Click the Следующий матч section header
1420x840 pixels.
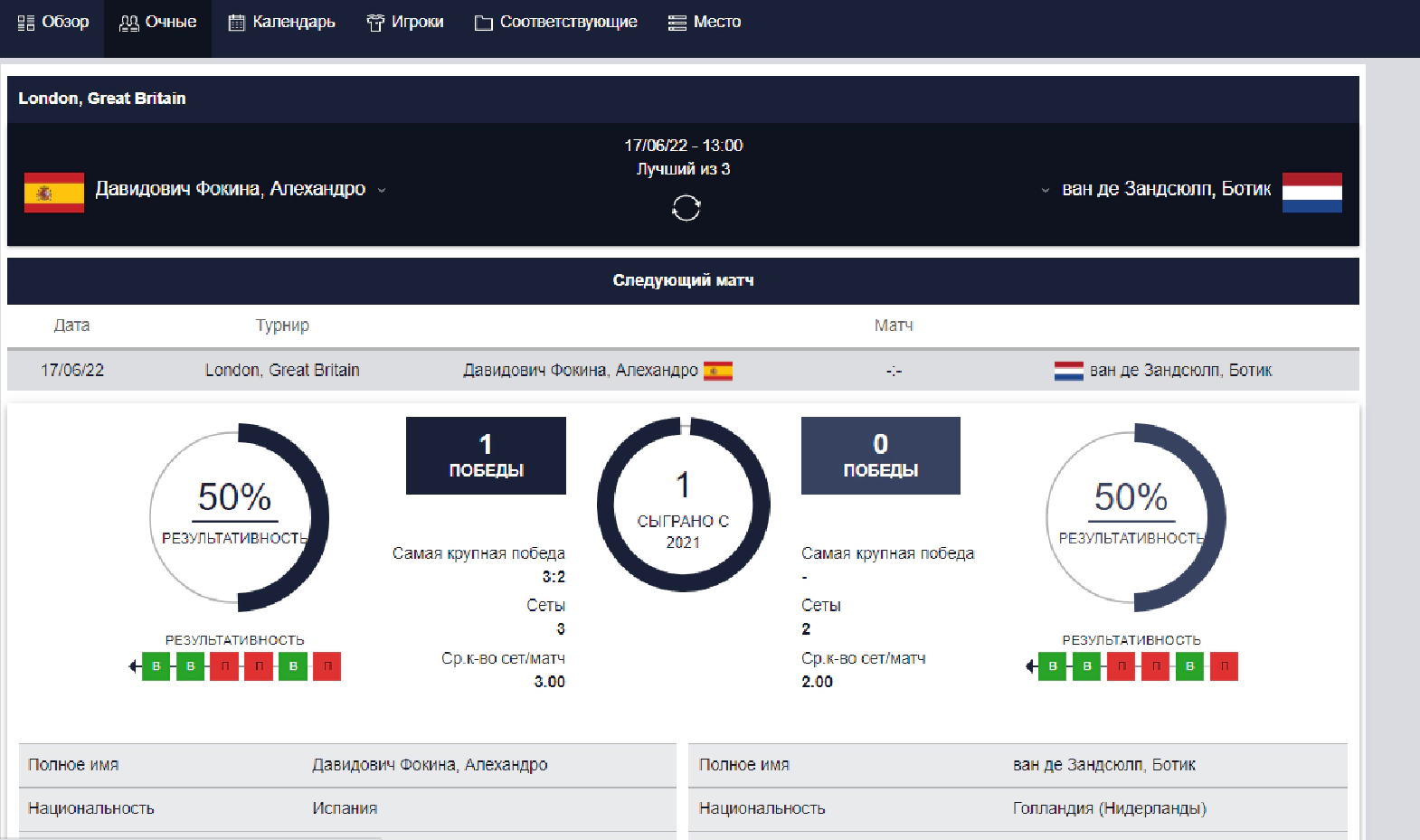tap(683, 280)
